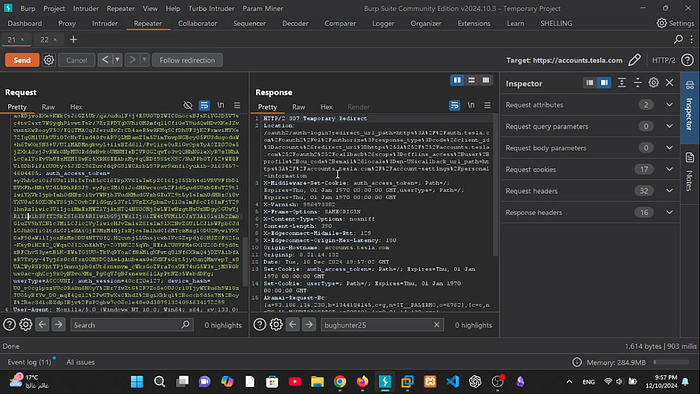700x394 pixels.
Task: Toggle request hide-non-printable eye icon
Action: [x=188, y=105]
